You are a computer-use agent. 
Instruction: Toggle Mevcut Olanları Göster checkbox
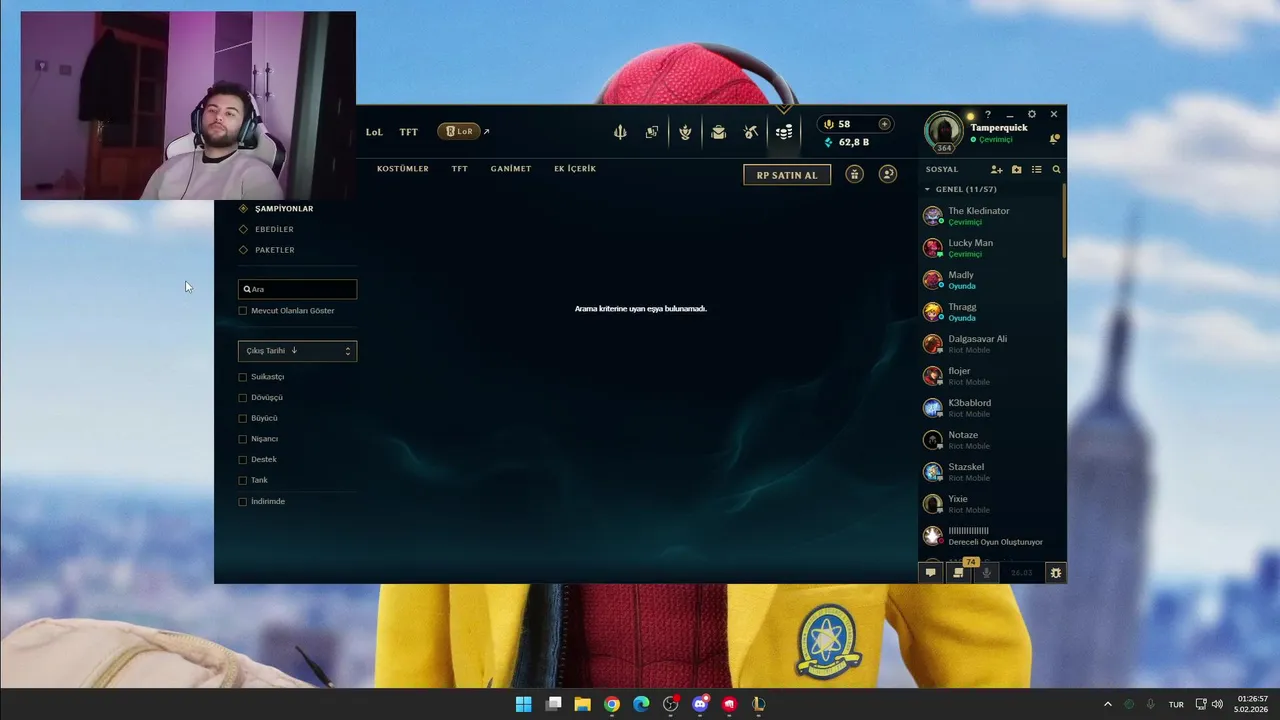pyautogui.click(x=243, y=311)
